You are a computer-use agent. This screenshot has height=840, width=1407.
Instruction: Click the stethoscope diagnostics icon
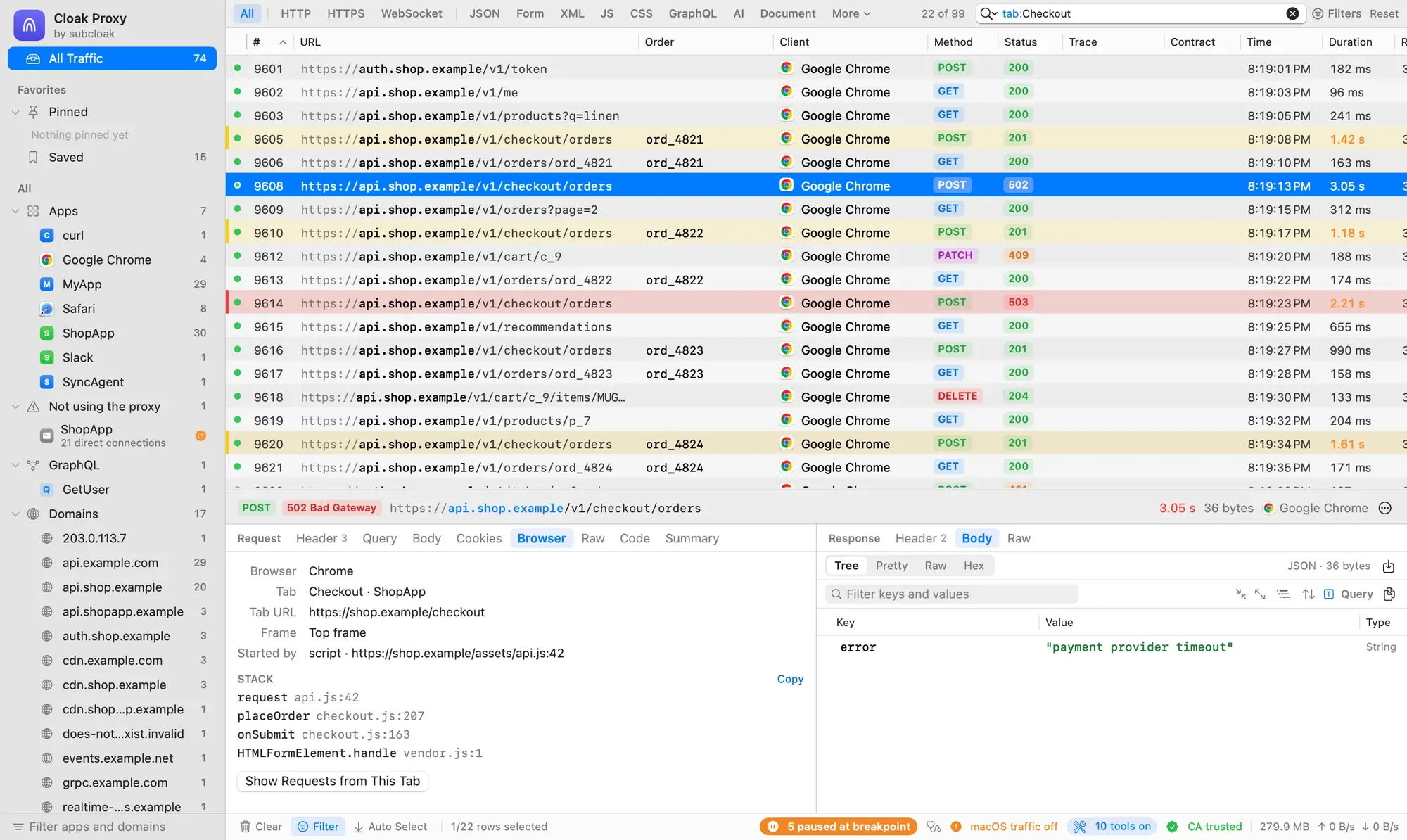(x=934, y=827)
